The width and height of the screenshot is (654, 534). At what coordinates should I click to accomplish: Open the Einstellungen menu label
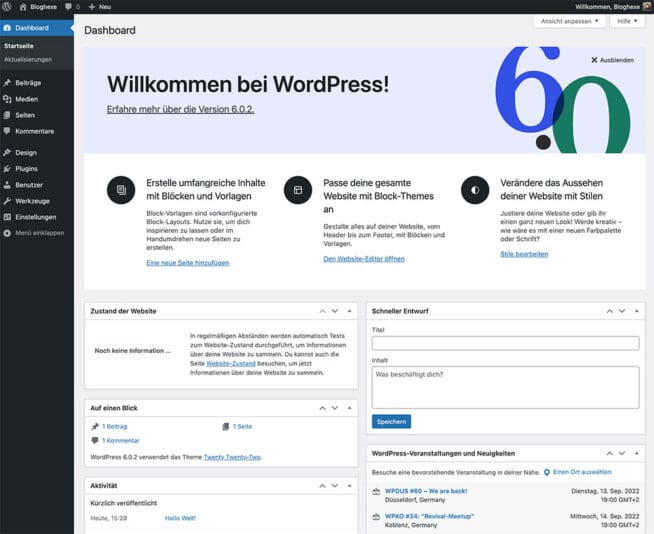pyautogui.click(x=36, y=217)
